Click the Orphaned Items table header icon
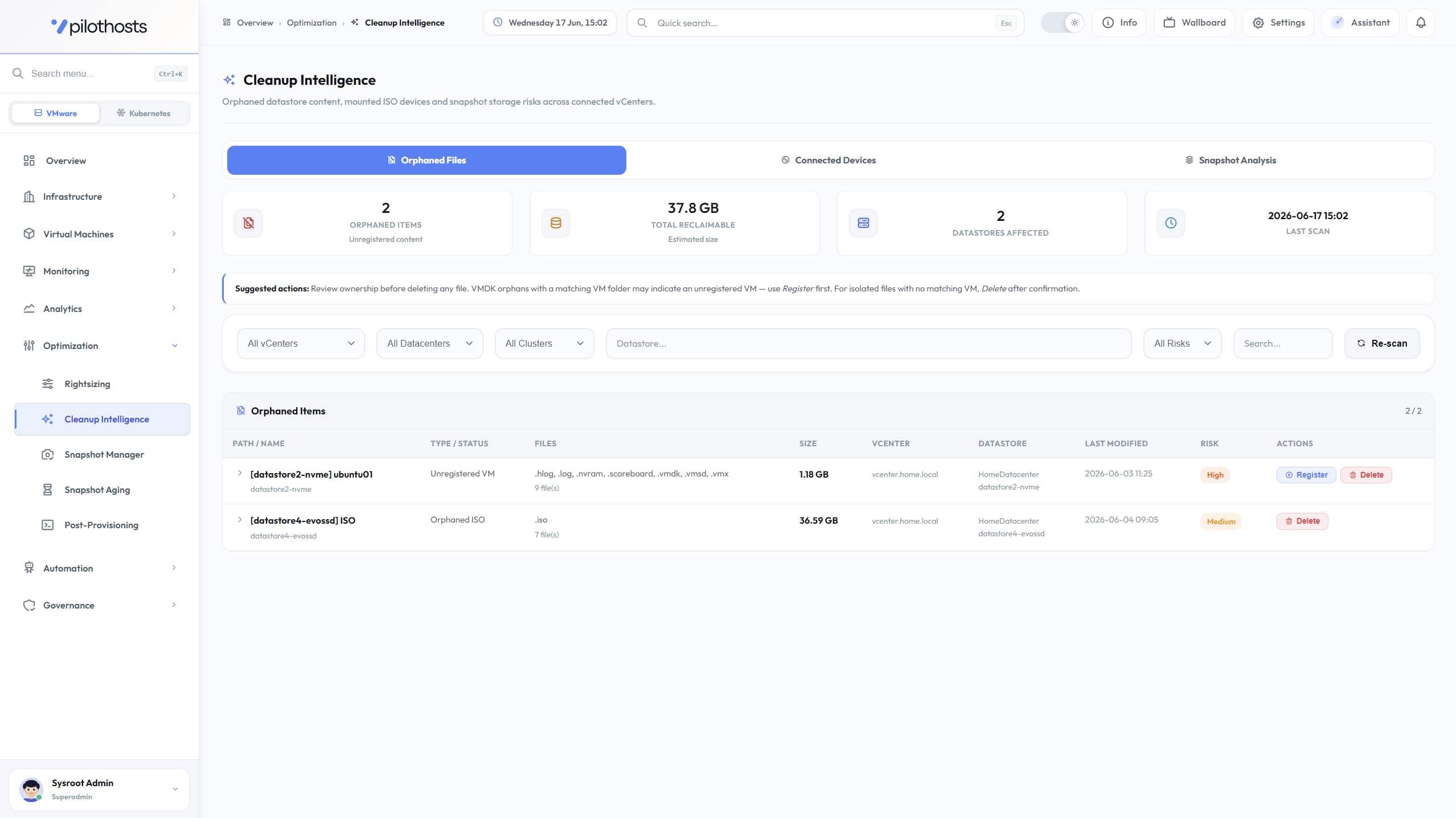The height and width of the screenshot is (818, 1456). pyautogui.click(x=241, y=410)
